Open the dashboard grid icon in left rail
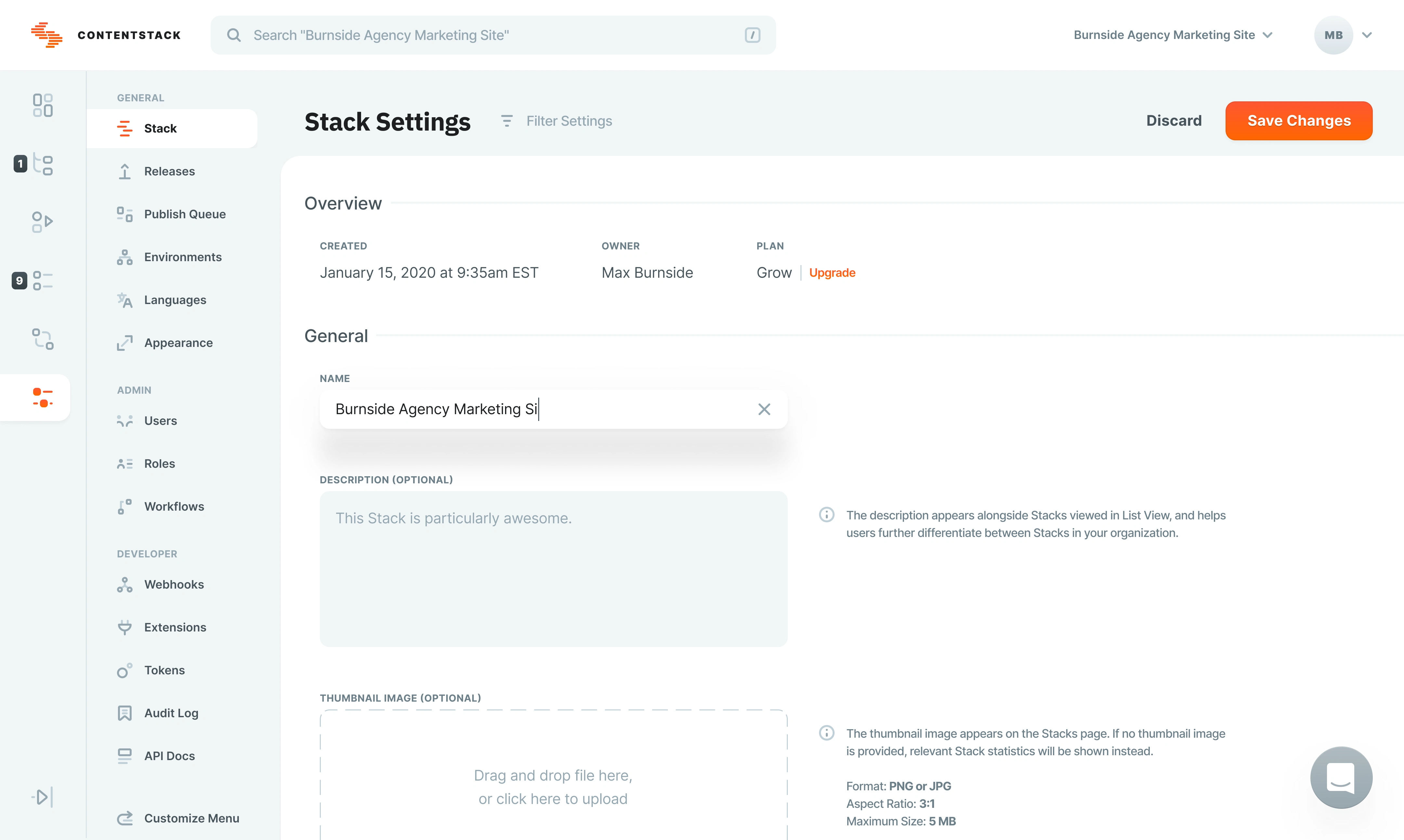Image resolution: width=1404 pixels, height=840 pixels. (x=43, y=105)
